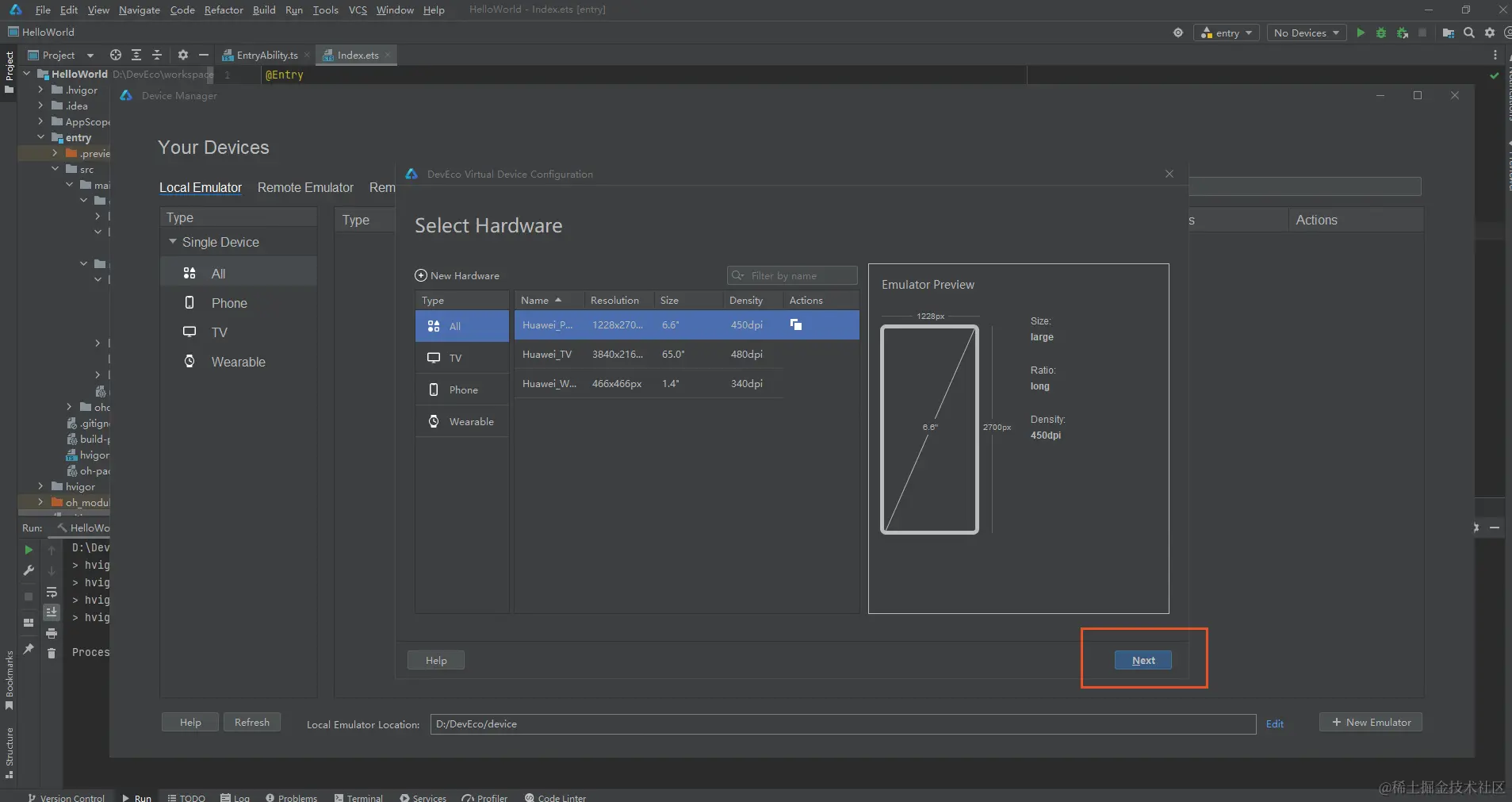Screen dimensions: 1512x802
Task: Click the New Hardware plus icon
Action: tap(421, 275)
